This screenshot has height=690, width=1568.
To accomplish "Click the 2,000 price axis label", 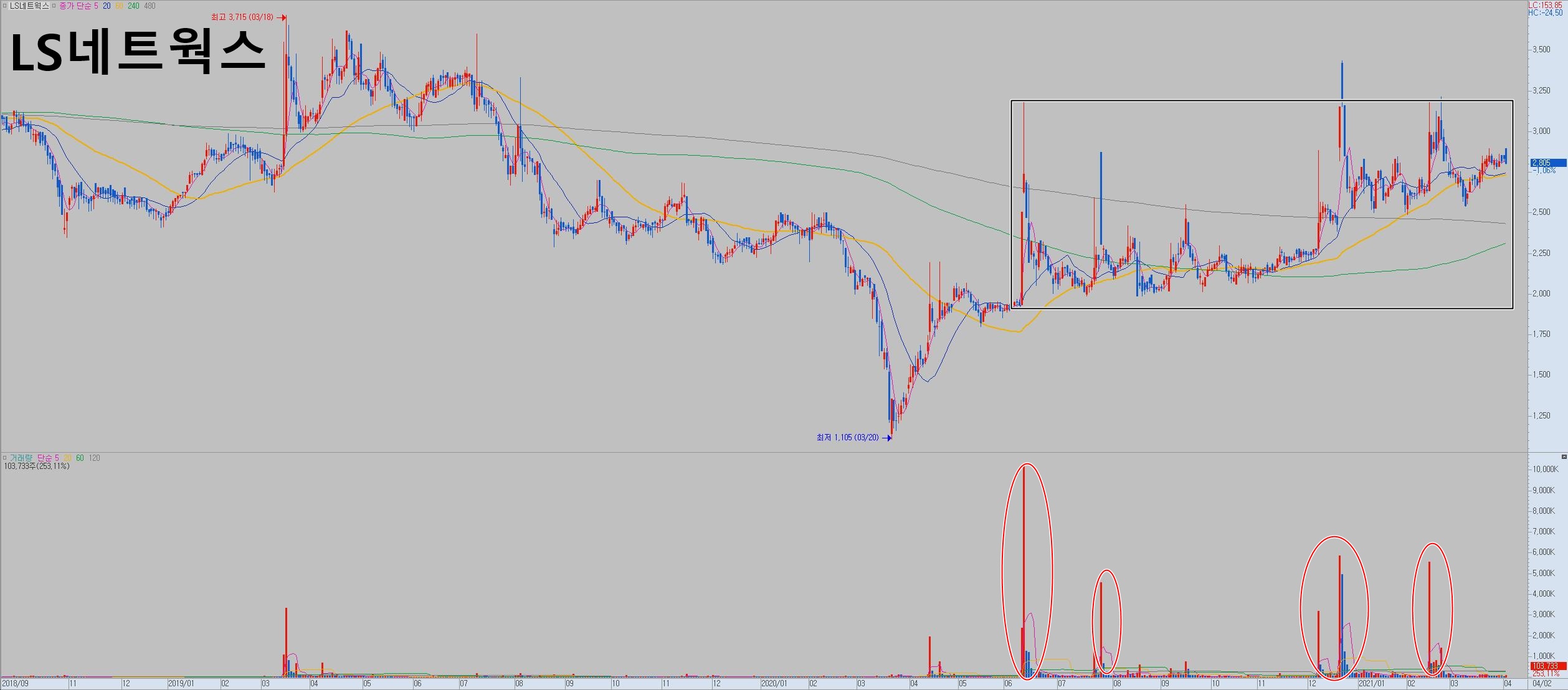I will [x=1542, y=294].
